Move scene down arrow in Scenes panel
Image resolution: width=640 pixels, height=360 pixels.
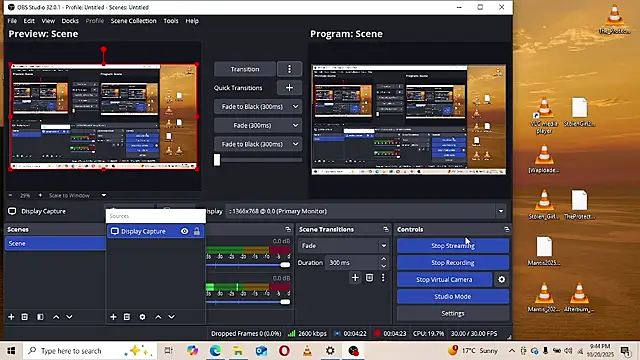pos(69,317)
